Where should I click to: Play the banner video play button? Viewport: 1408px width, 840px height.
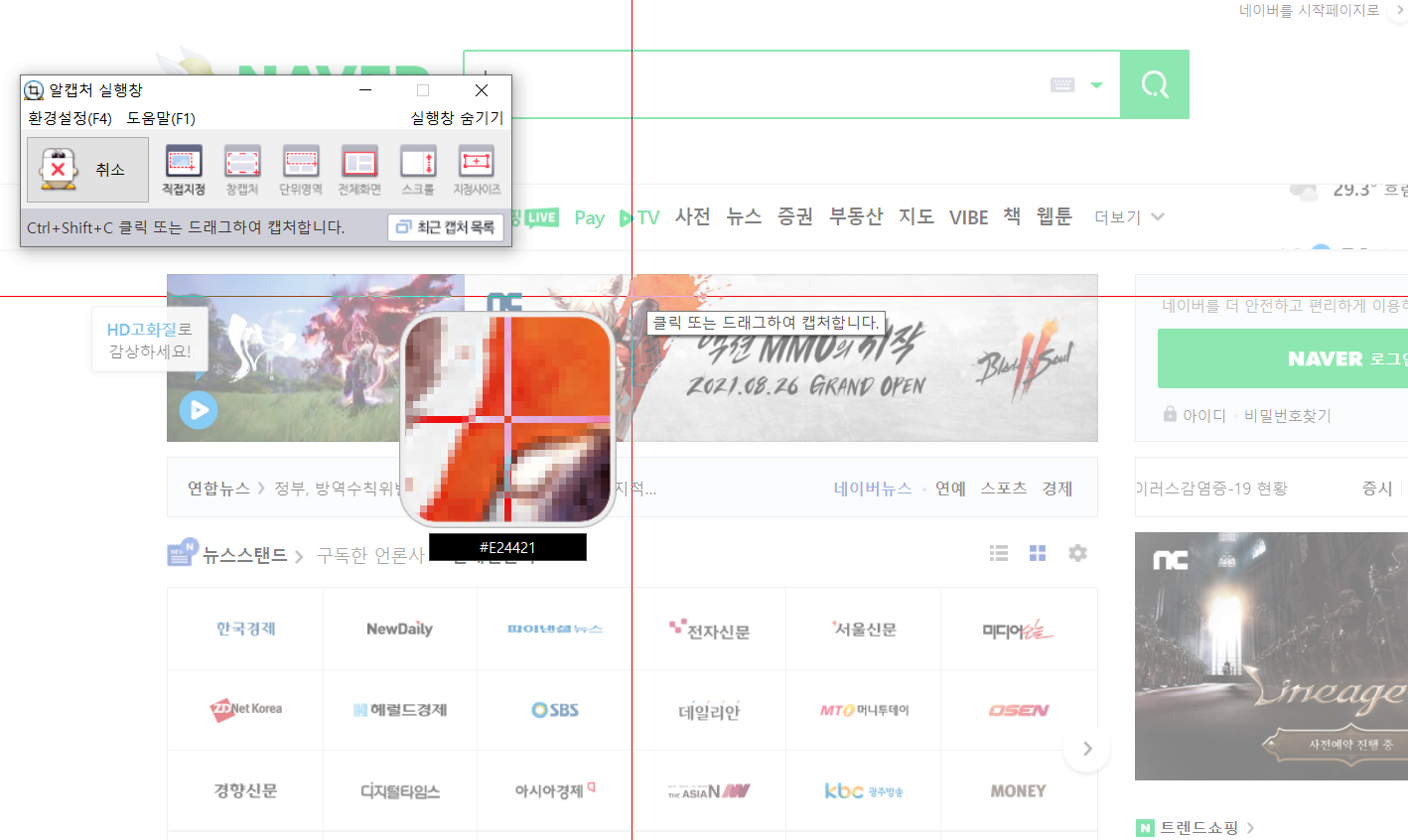(x=199, y=409)
